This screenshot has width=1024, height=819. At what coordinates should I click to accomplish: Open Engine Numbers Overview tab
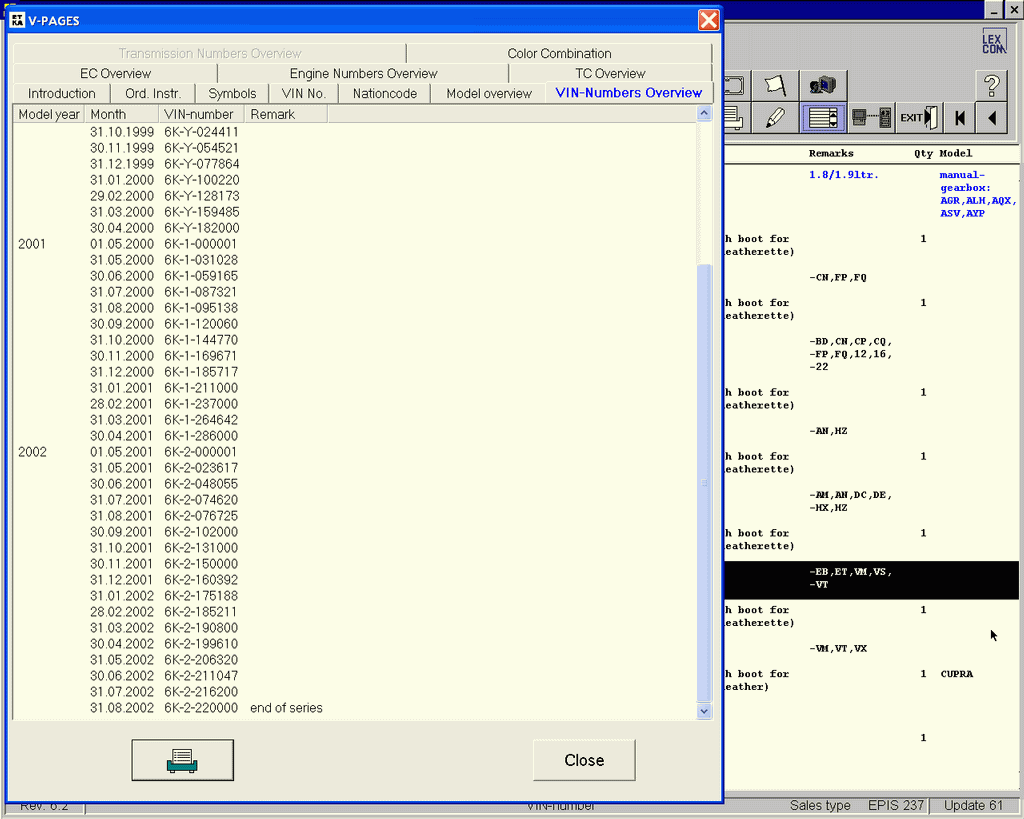tap(363, 74)
